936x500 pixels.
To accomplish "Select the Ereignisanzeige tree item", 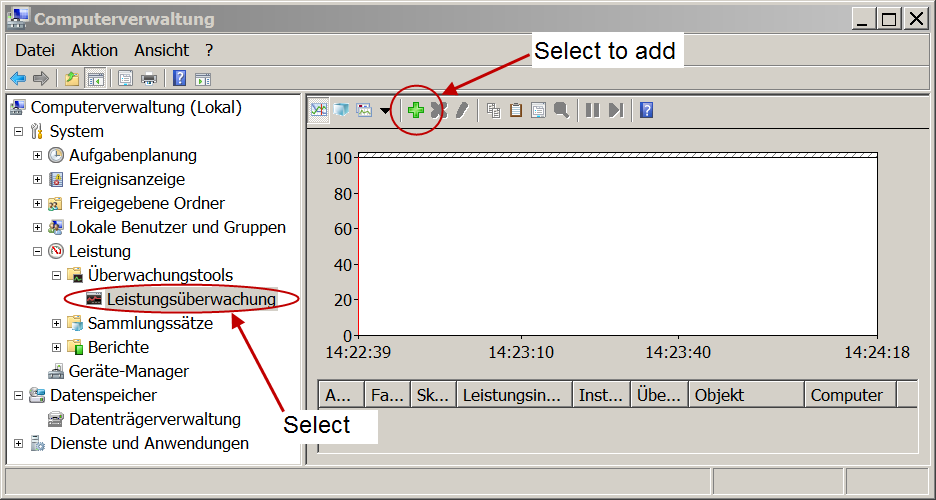I will coord(127,179).
